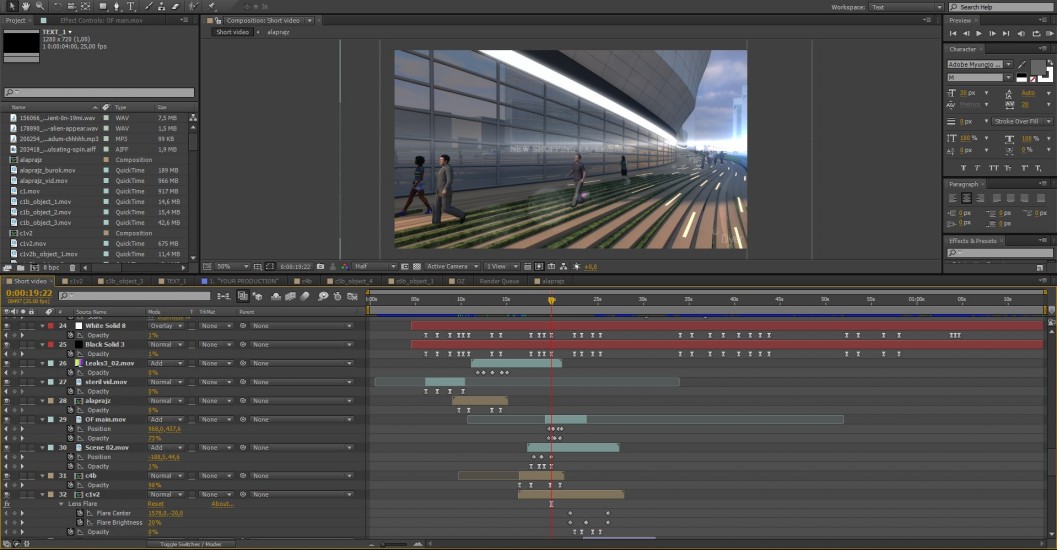
Task: Mute audio in the Preview panel
Action: pos(1021,33)
